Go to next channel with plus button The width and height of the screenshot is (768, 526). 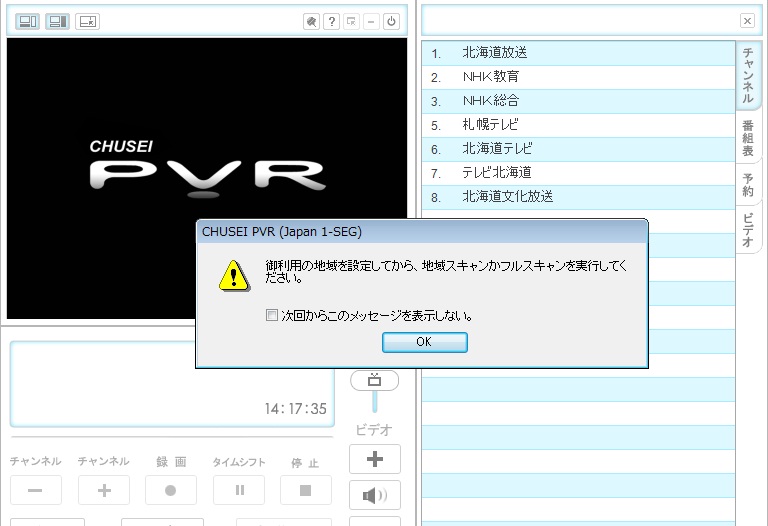pyautogui.click(x=104, y=490)
